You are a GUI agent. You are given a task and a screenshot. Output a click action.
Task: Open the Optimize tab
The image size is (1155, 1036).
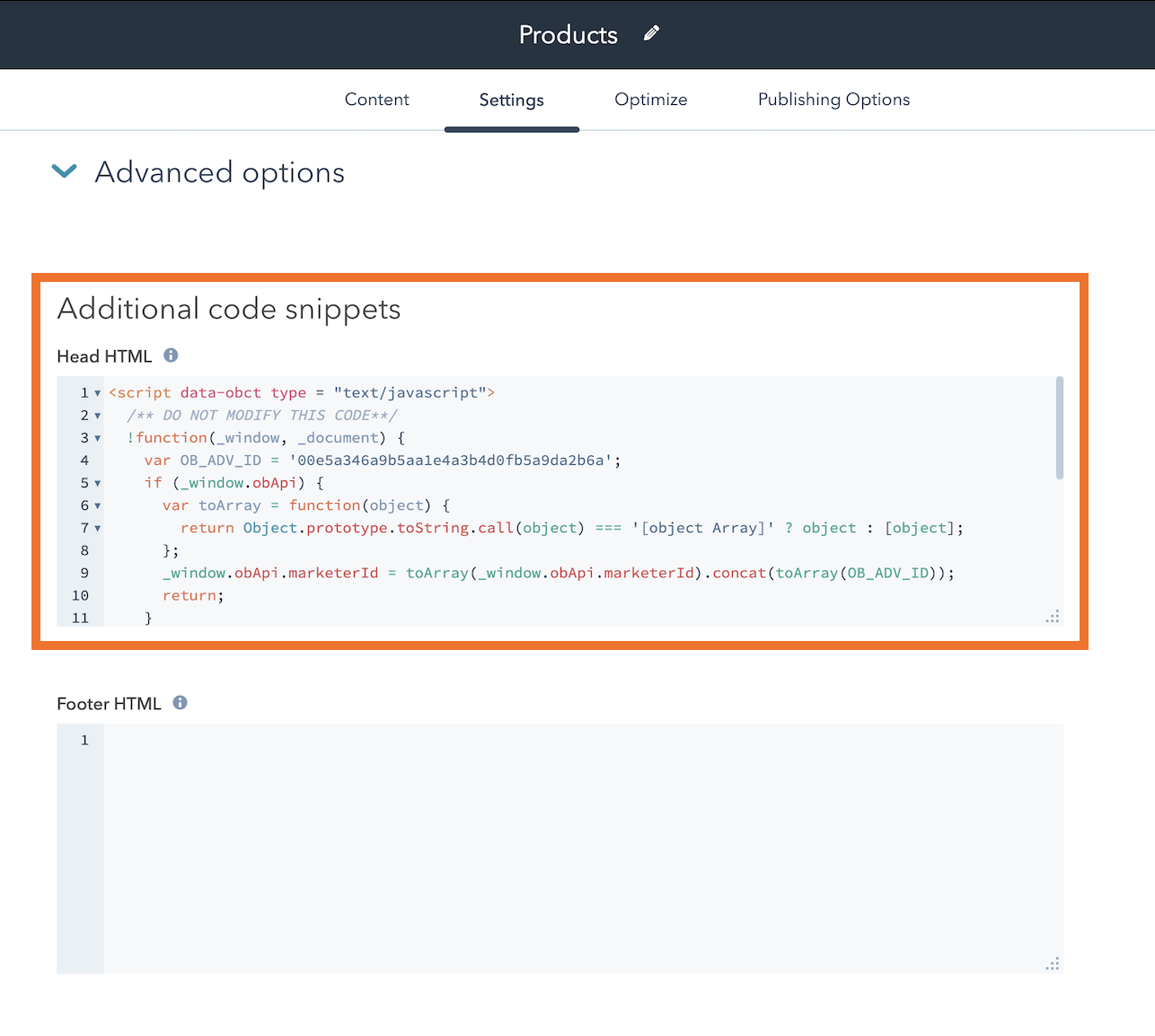click(650, 100)
